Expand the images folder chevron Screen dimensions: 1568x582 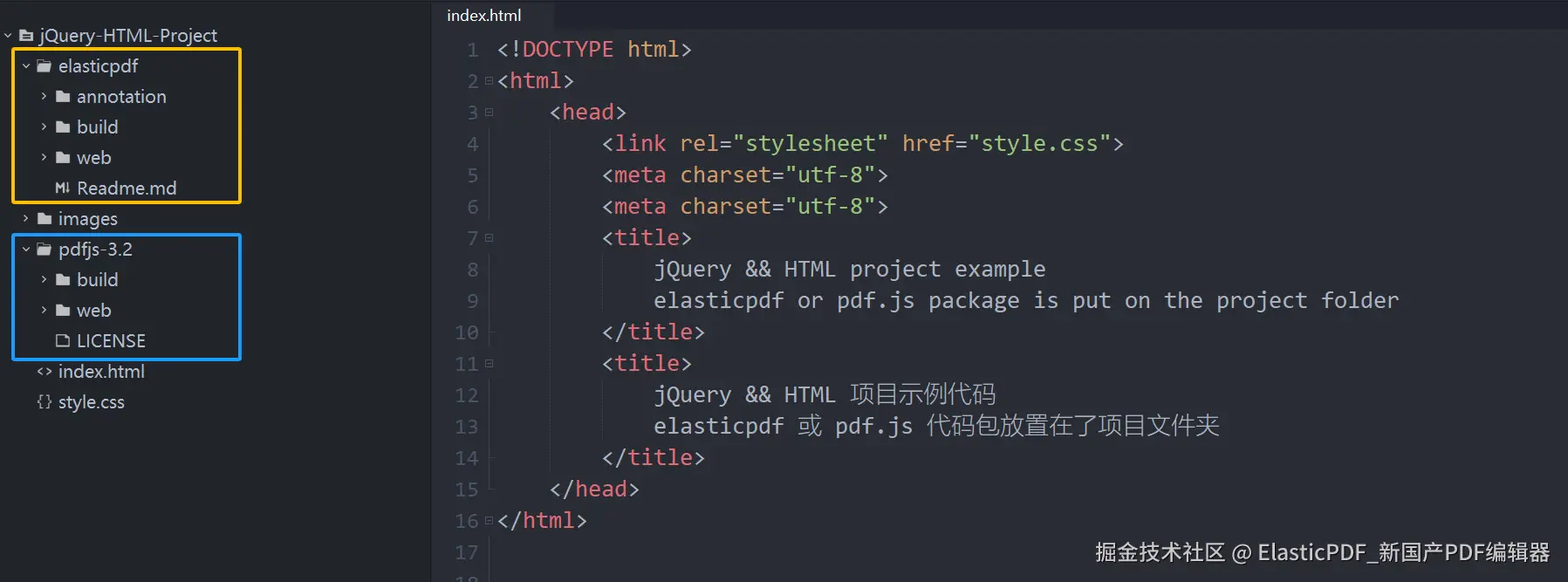pyautogui.click(x=26, y=219)
